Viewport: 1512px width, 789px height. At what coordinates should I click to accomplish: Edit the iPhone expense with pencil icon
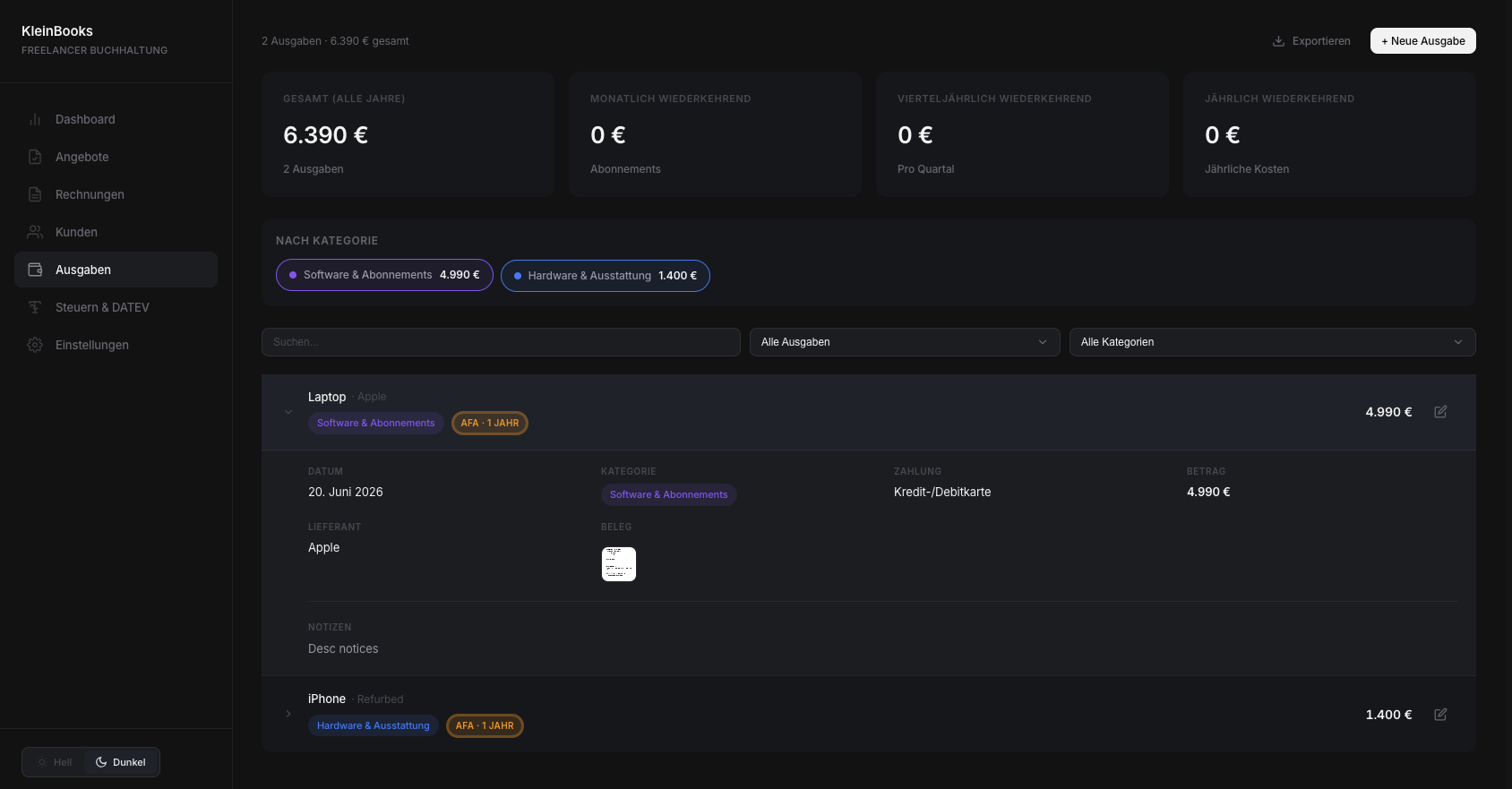pyautogui.click(x=1440, y=715)
